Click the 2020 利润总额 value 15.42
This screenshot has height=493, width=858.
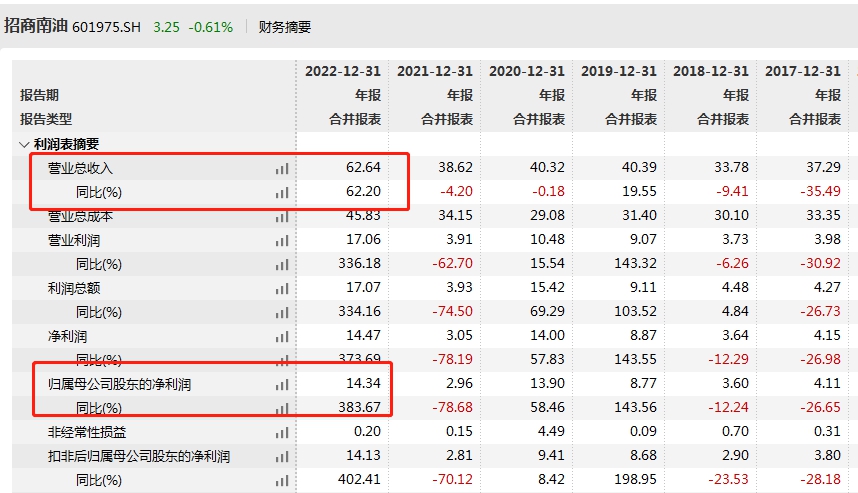click(547, 288)
